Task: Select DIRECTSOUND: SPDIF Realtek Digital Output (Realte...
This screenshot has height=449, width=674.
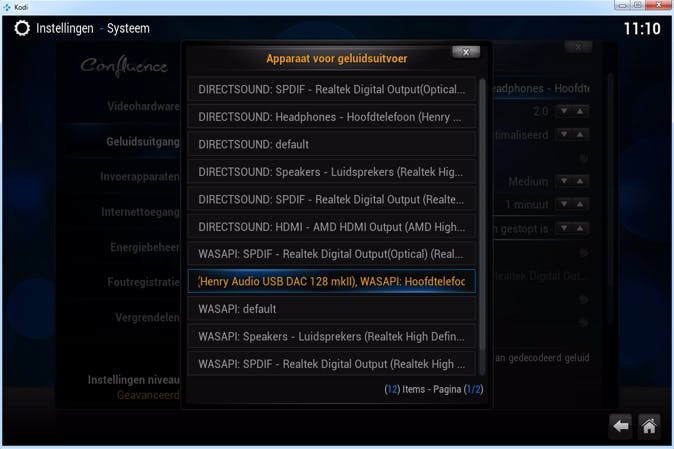Action: 332,199
